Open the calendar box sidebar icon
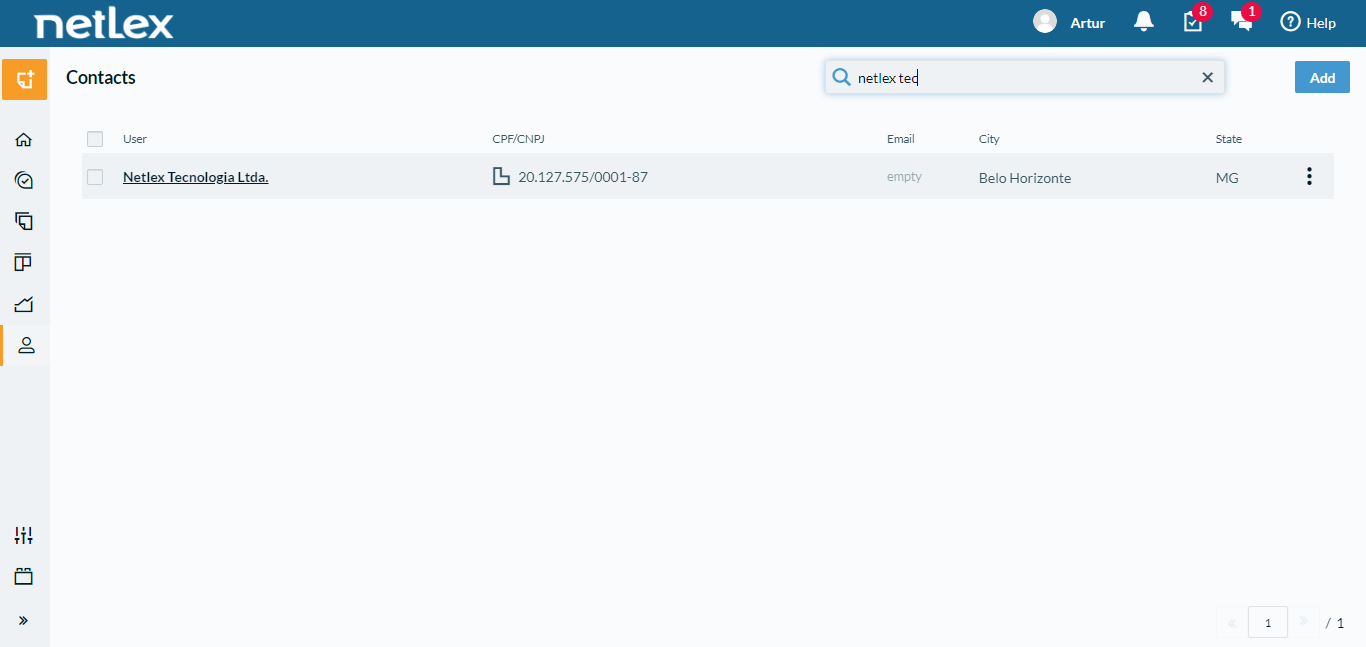The height and width of the screenshot is (647, 1366). pyautogui.click(x=24, y=577)
